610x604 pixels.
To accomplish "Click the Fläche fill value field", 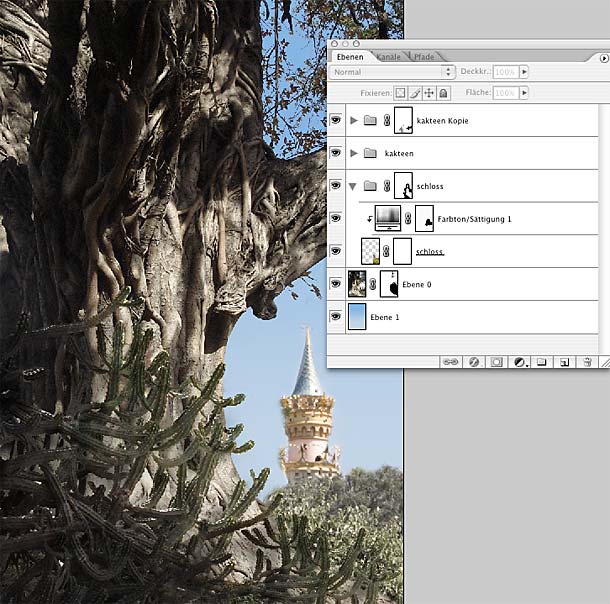I will [505, 93].
